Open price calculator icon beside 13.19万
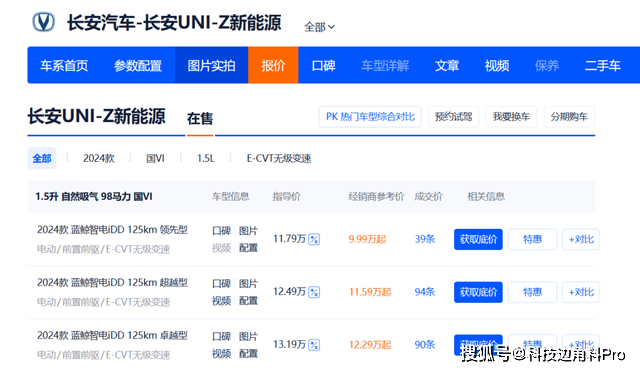 coord(314,345)
